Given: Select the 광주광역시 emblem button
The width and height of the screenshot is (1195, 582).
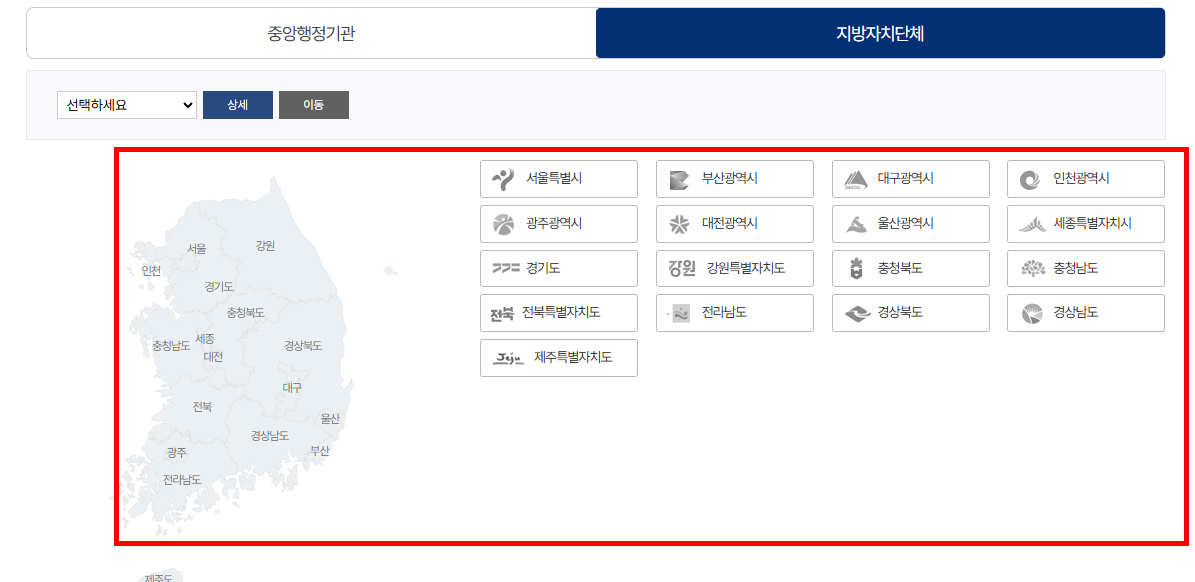Looking at the screenshot, I should pos(558,223).
